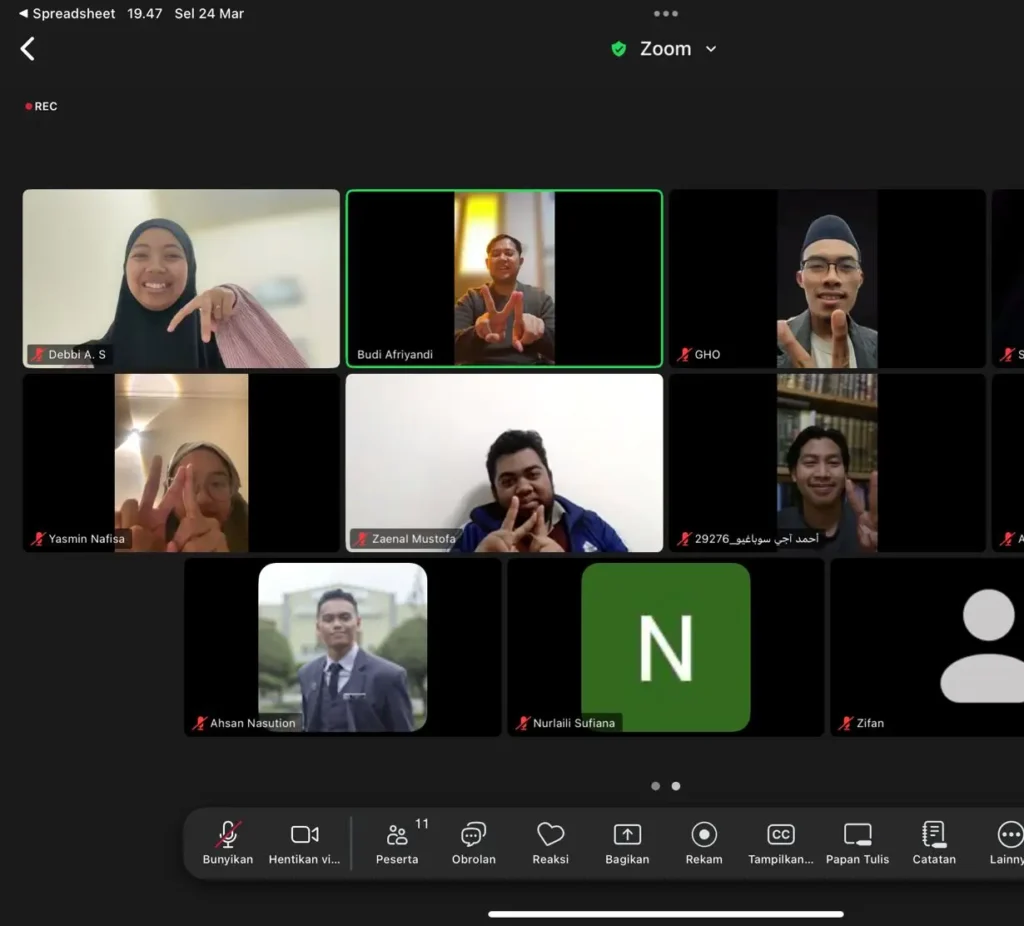Switch to the first gallery page dot
1024x926 pixels.
[655, 786]
